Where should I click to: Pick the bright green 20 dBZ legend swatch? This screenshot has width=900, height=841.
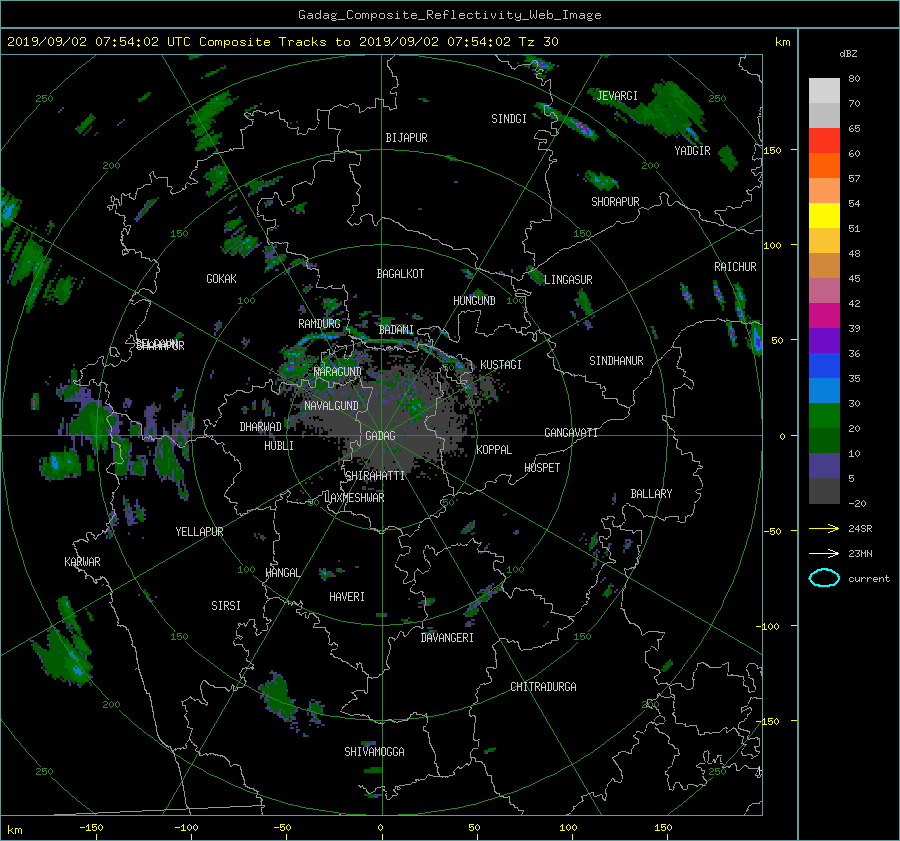(x=824, y=416)
